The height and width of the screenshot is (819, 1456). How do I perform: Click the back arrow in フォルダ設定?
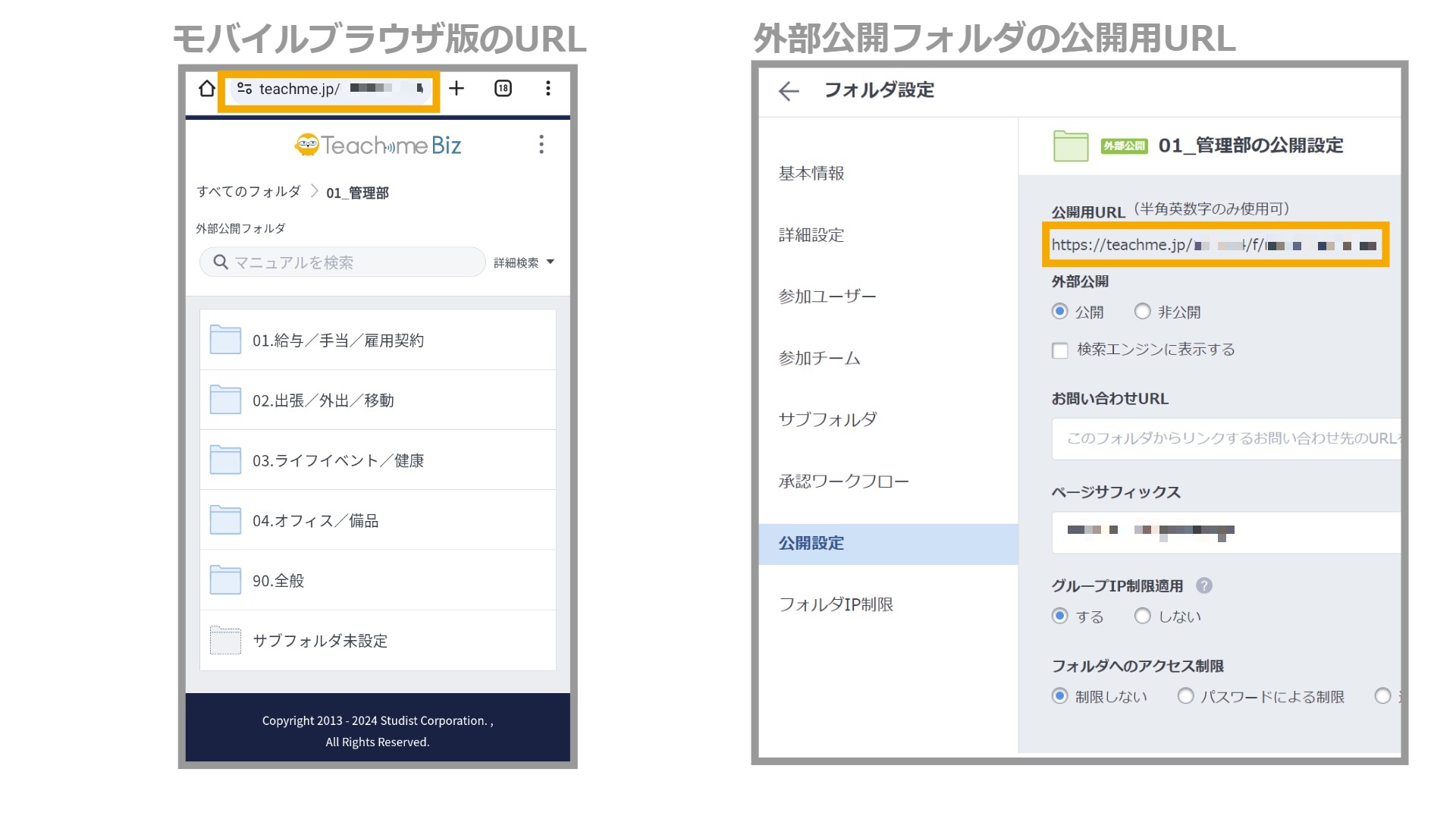tap(789, 91)
